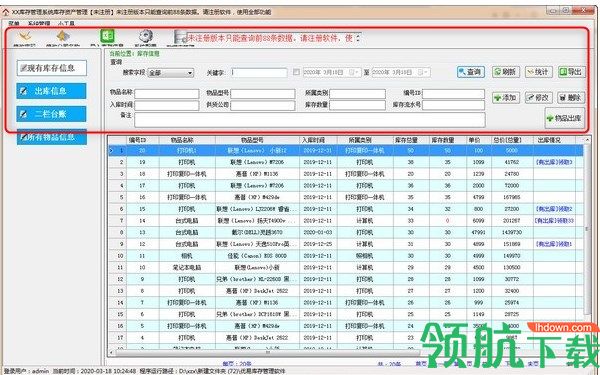Click the orange stacked-layers toolbar icon
This screenshot has width=600, height=375.
pyautogui.click(x=63, y=36)
